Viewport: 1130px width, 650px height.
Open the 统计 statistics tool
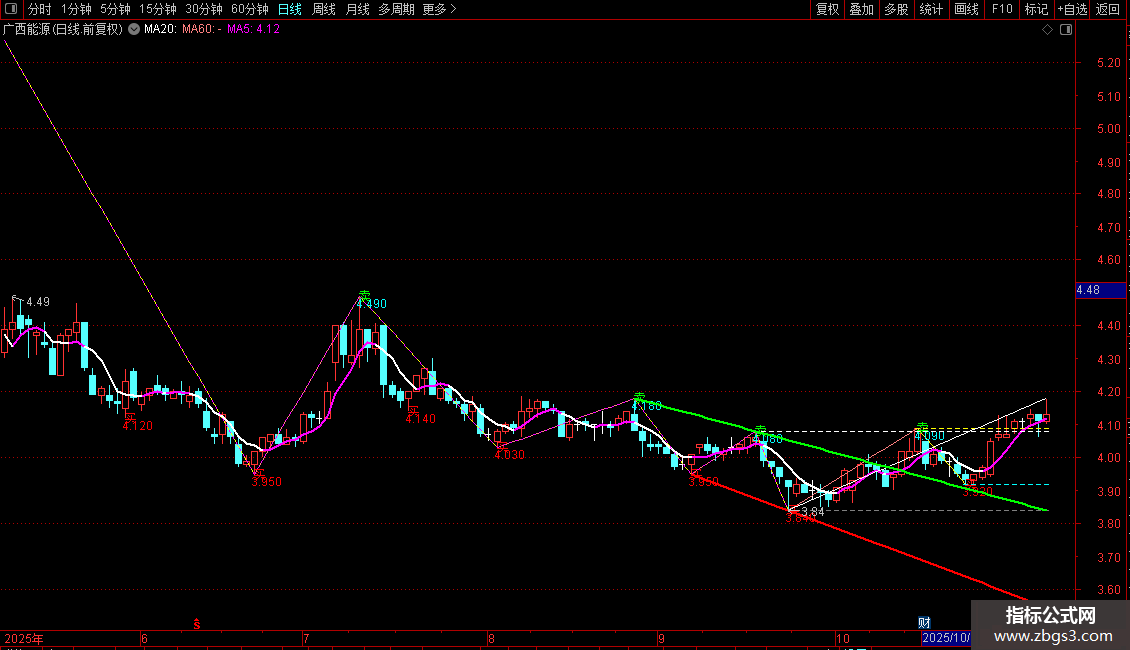930,9
